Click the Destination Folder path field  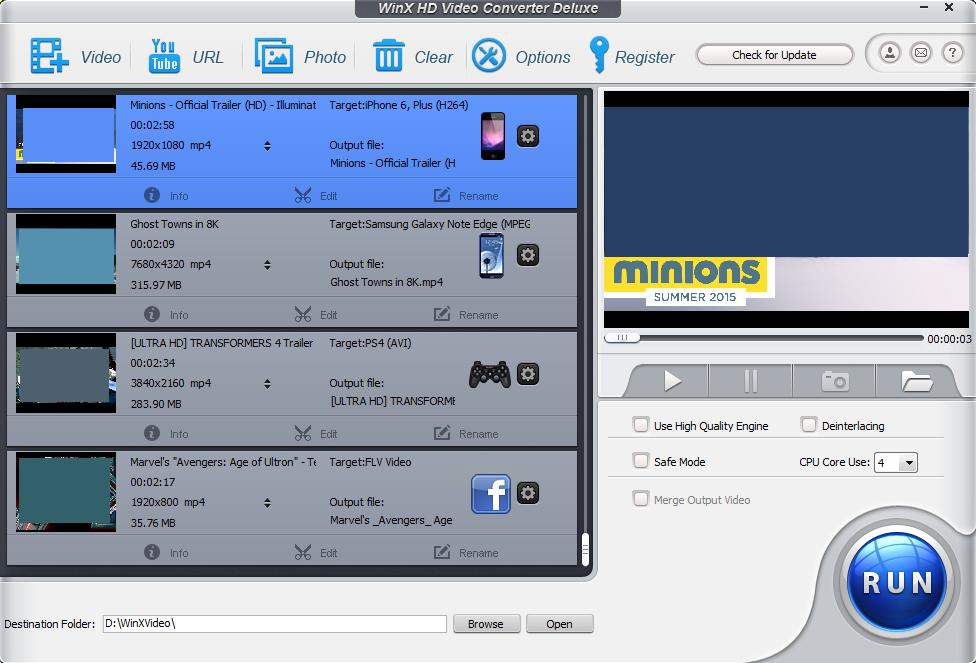tap(274, 624)
